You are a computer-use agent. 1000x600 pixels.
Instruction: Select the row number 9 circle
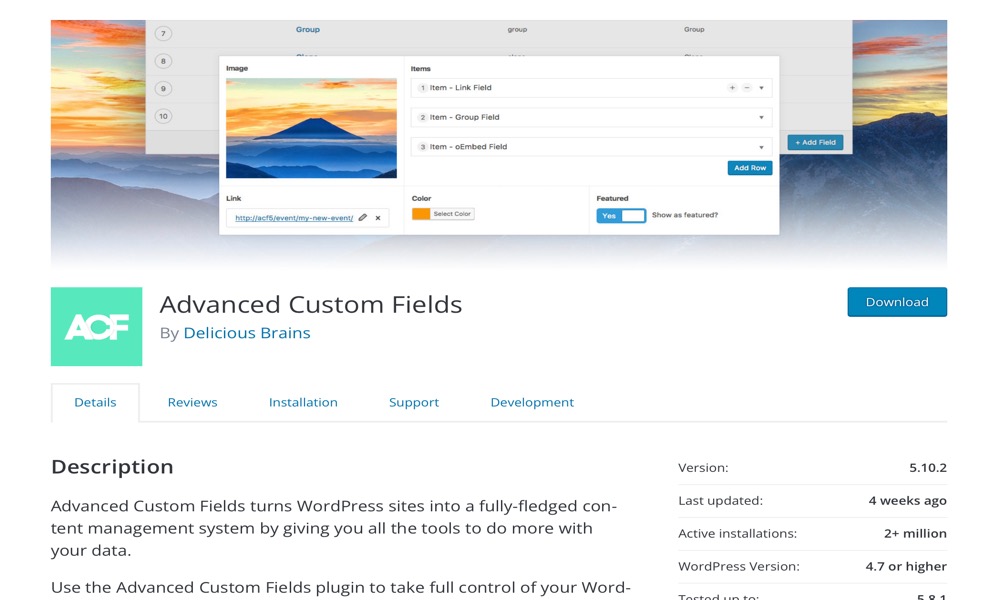click(x=163, y=89)
